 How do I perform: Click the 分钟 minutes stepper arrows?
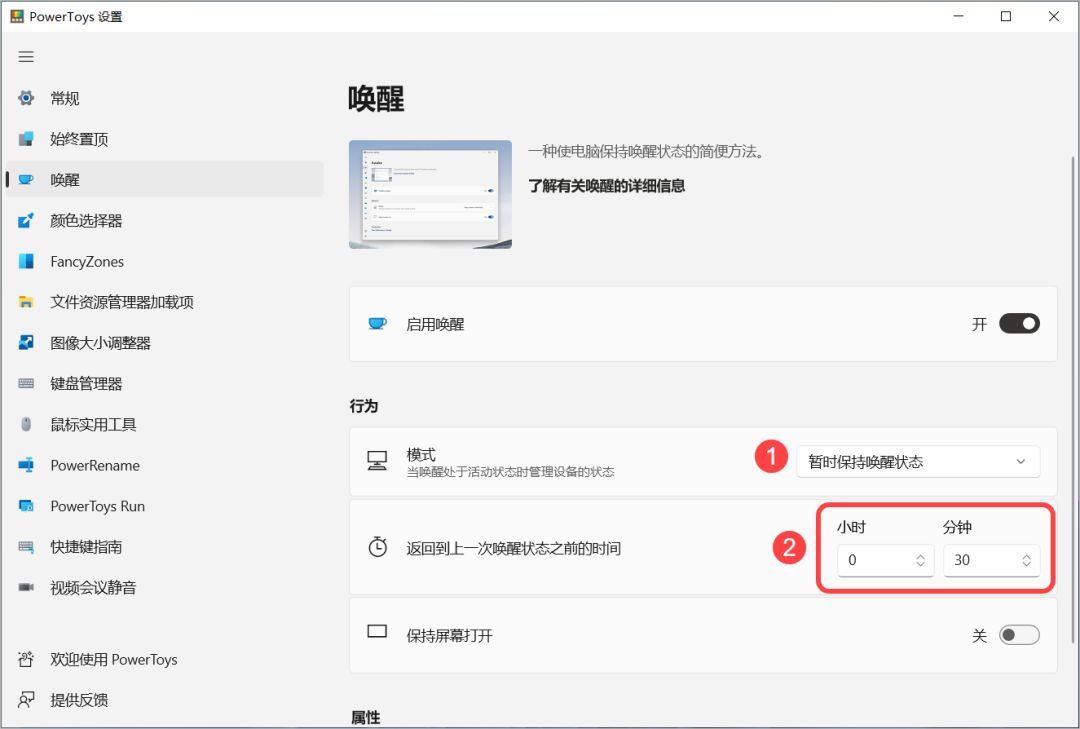pyautogui.click(x=1026, y=560)
